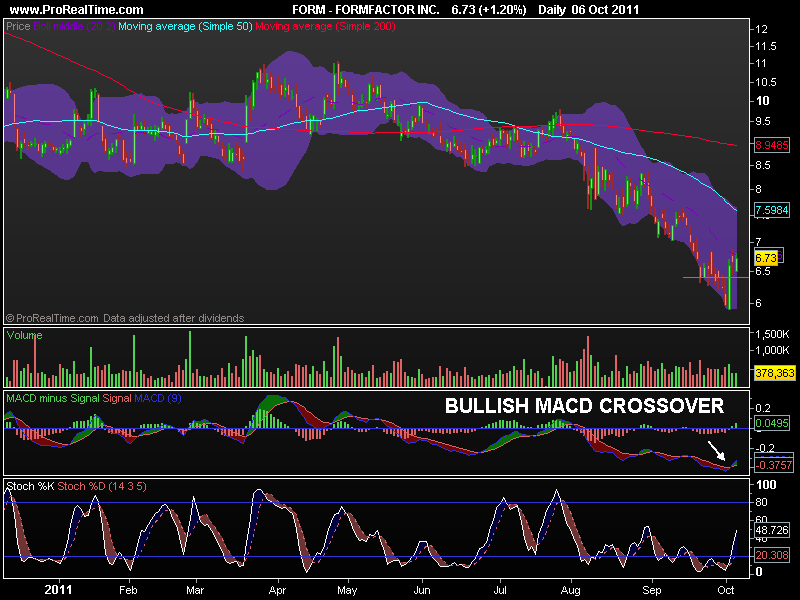
Task: Click the 1,500K volume axis label
Action: (772, 334)
